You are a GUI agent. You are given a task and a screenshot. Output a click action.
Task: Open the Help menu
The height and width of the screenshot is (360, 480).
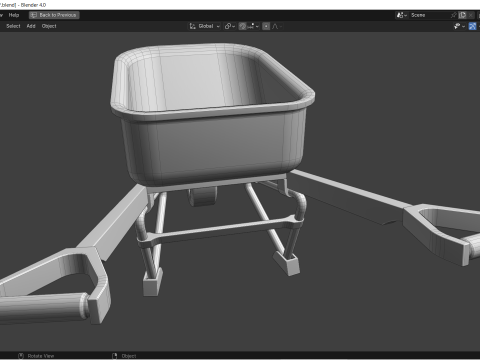pyautogui.click(x=14, y=15)
